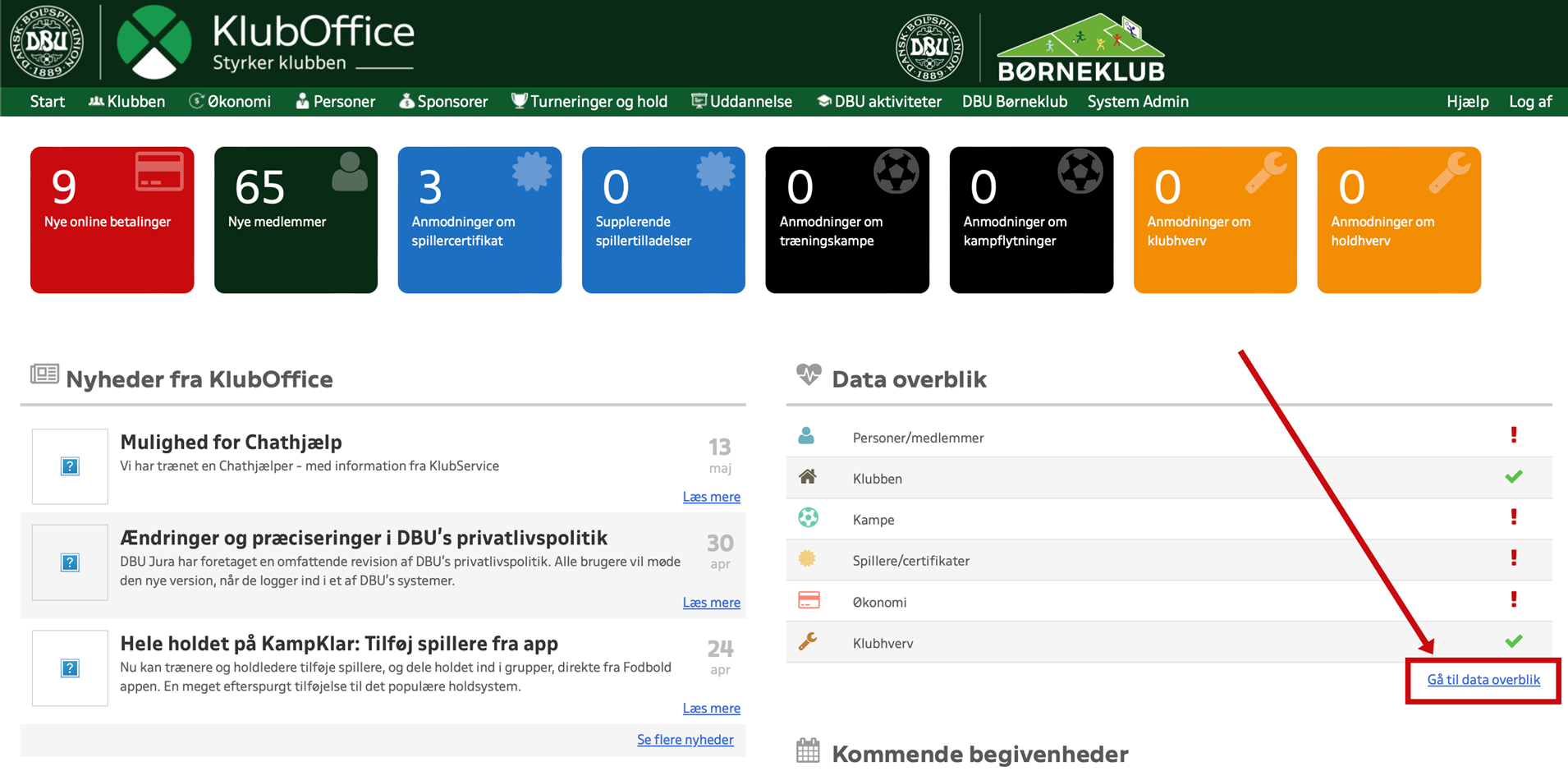Image resolution: width=1568 pixels, height=771 pixels.
Task: Click badge icon on spillercertifikat tile
Action: click(x=532, y=172)
